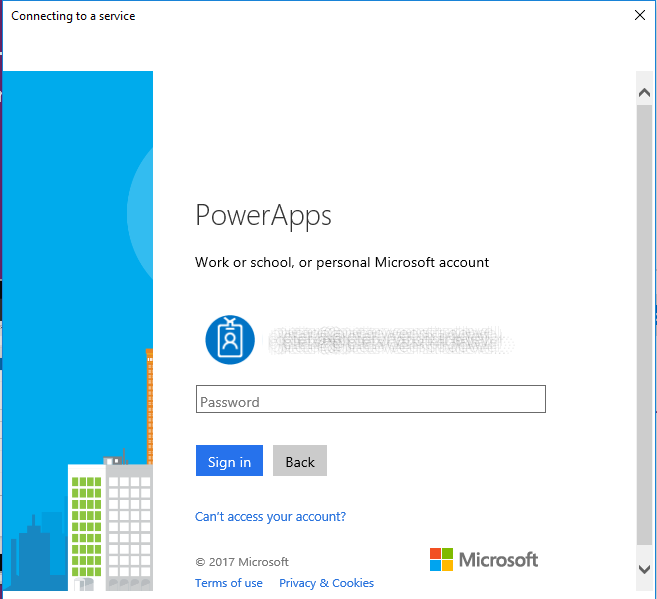
Task: Close the Connecting to a service dialog
Action: (639, 15)
